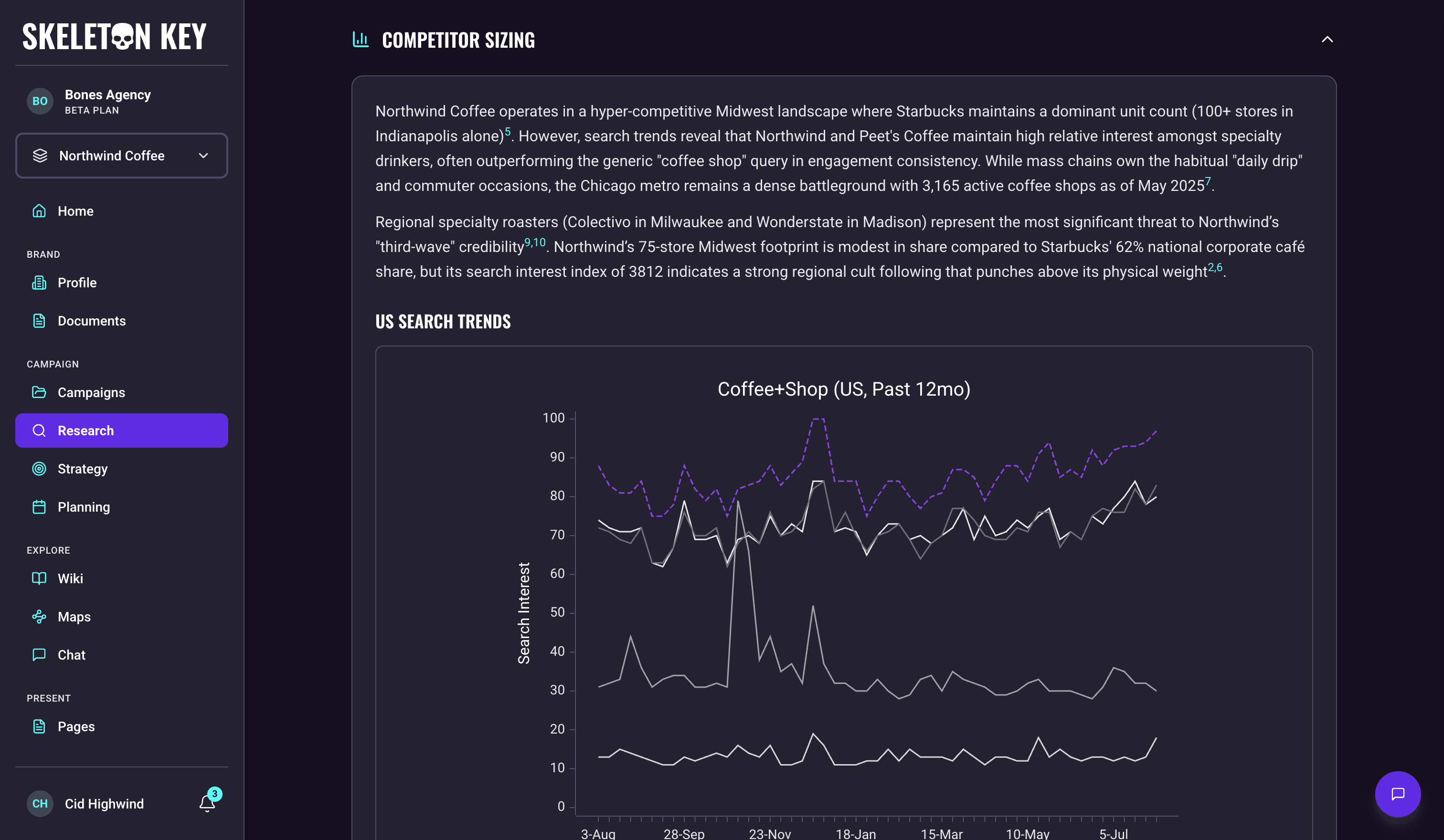
Task: Click the Competitor Sizing heading
Action: tap(458, 40)
